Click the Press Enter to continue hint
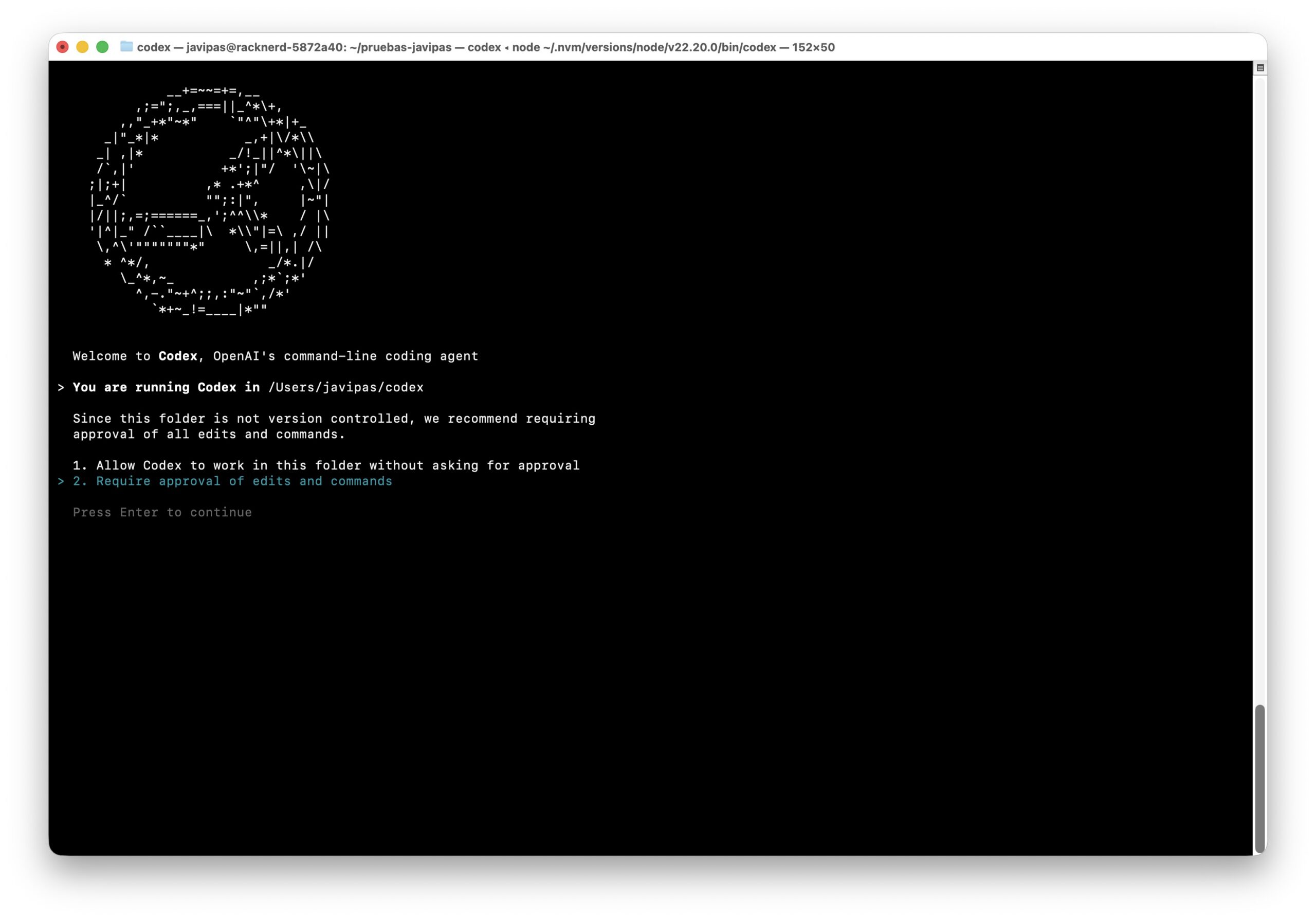 [x=162, y=512]
